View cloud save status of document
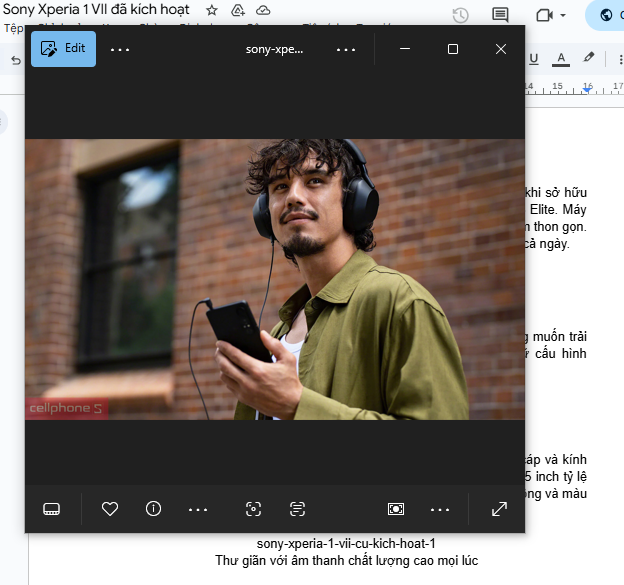 coord(263,10)
